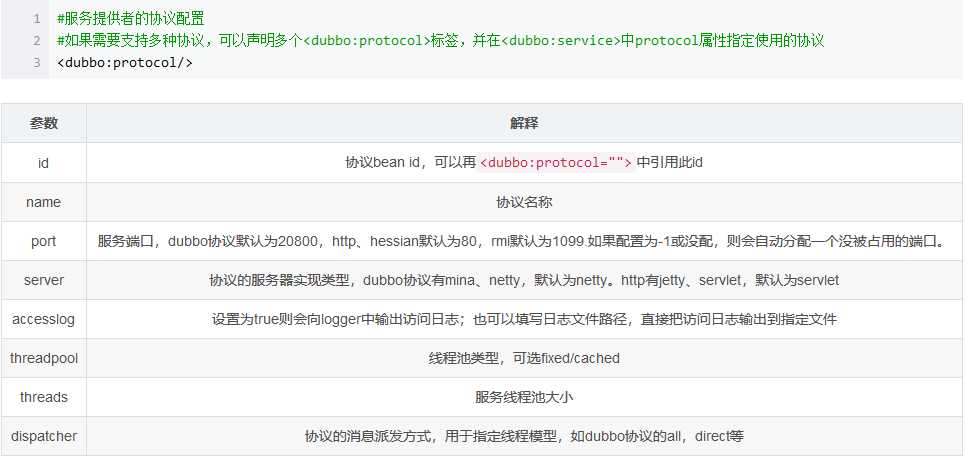Click the explanation starting '协议的服务器实现类型'

click(524, 280)
